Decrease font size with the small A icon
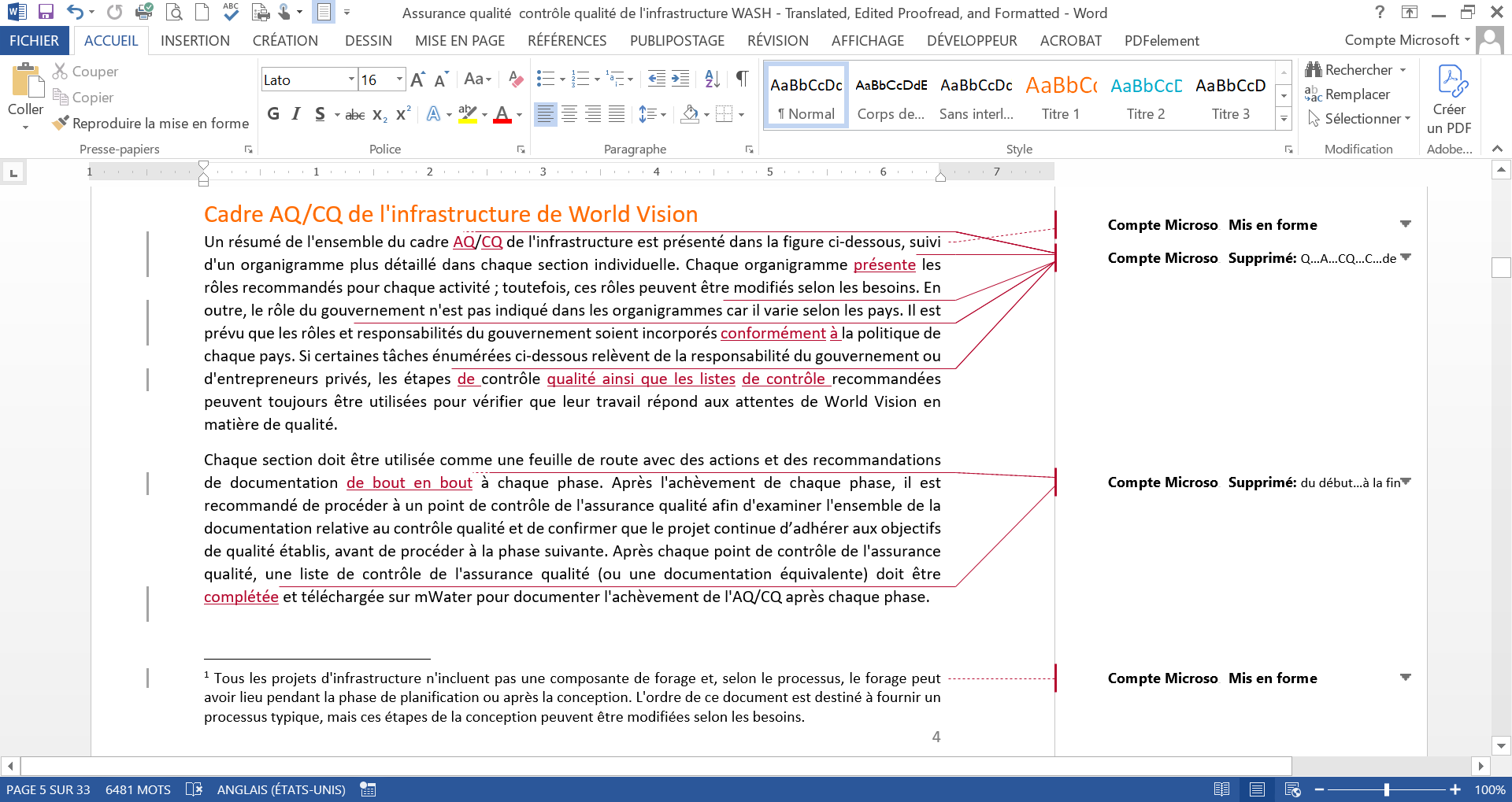This screenshot has width=1512, height=802. (x=441, y=79)
